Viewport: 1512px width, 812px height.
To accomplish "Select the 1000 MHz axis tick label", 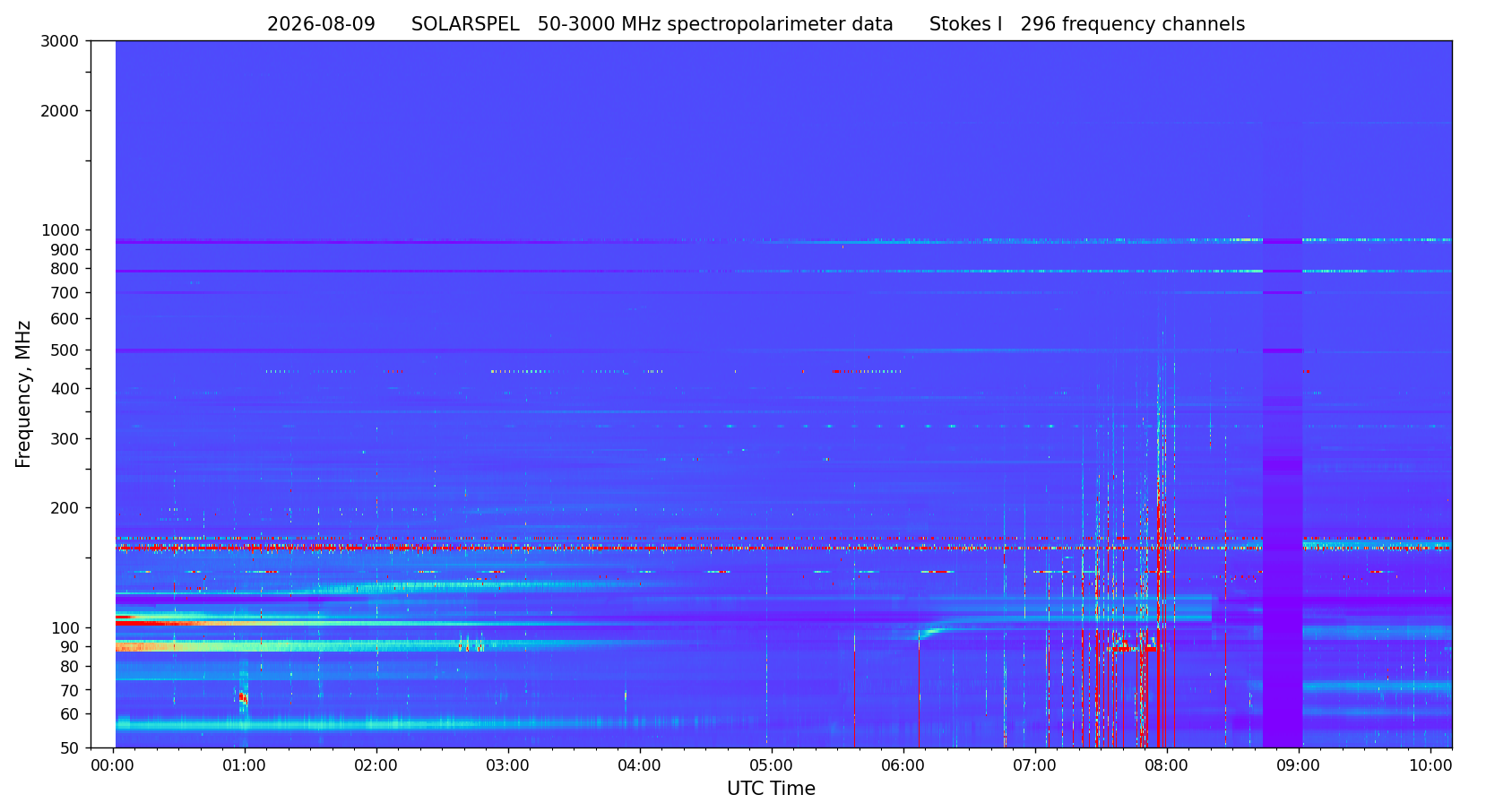I will [x=60, y=230].
